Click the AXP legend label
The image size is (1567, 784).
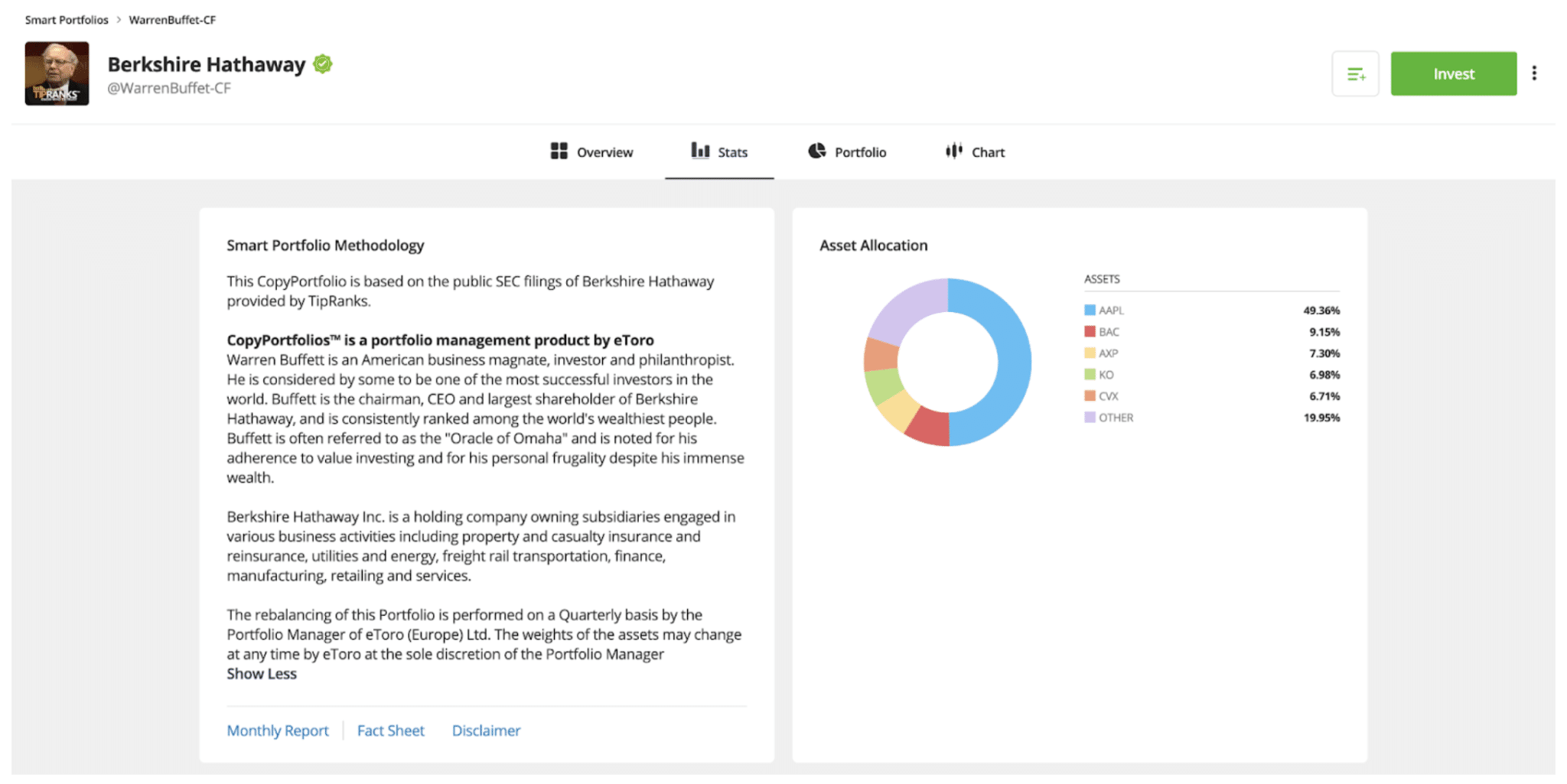[x=1108, y=353]
